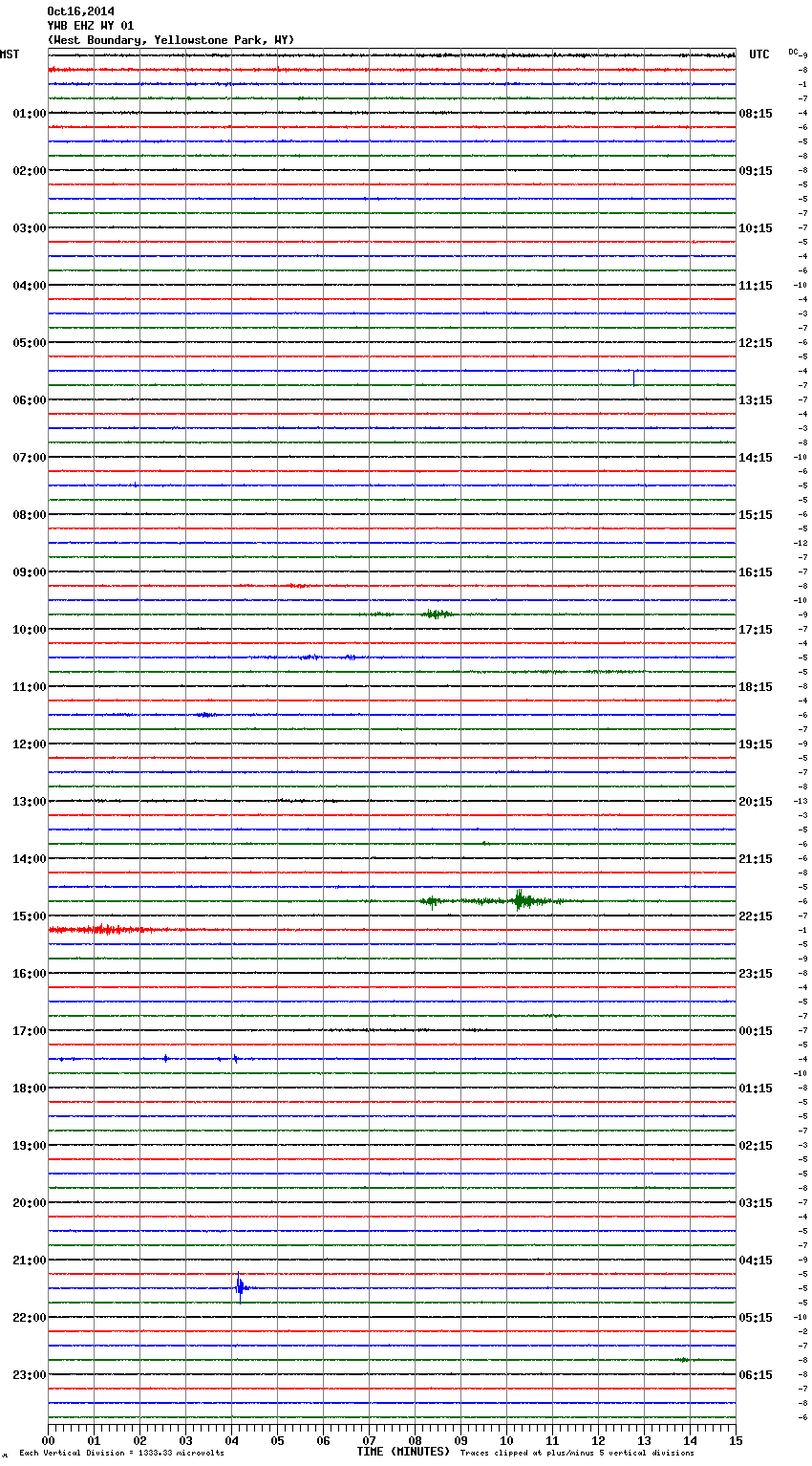Viewport: 812px width, 1466px height.
Task: Click the green burst before 10:00 MST near minute 08
Action: click(x=438, y=614)
